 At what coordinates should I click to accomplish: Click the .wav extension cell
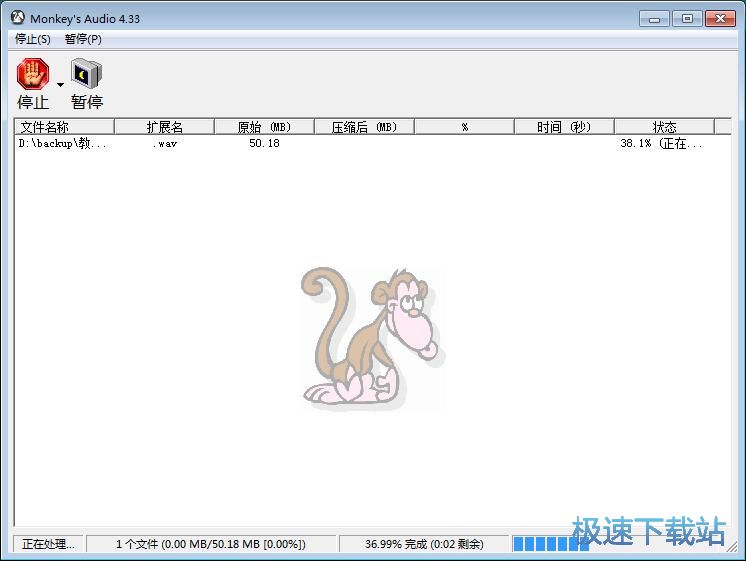click(x=165, y=143)
